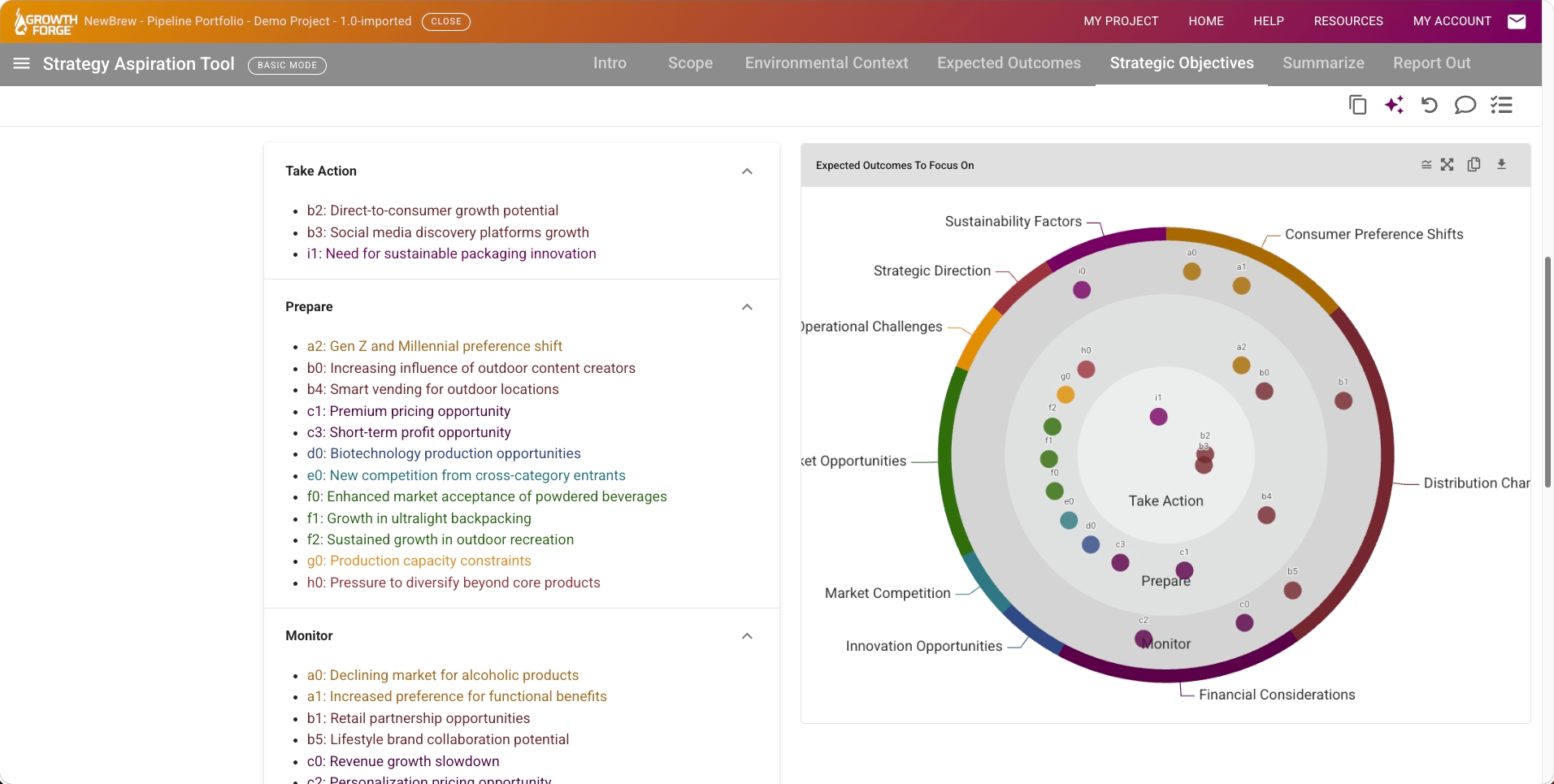
Task: Click the page vertical scrollbar
Action: point(1548,372)
